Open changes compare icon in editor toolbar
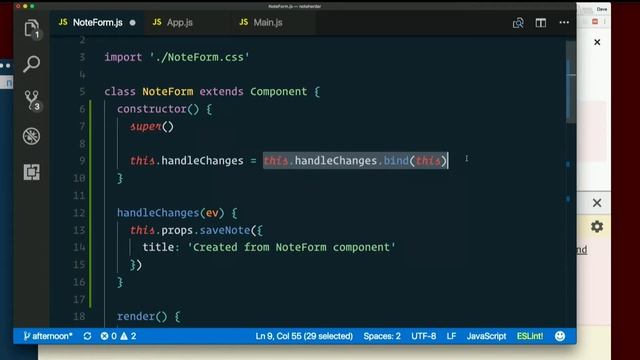 pyautogui.click(x=518, y=23)
